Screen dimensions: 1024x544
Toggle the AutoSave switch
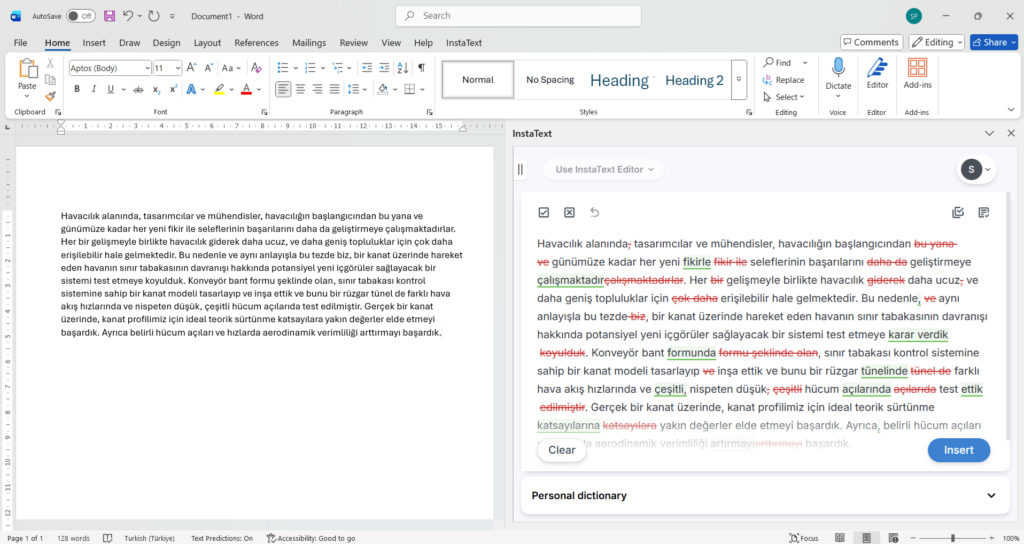(81, 16)
